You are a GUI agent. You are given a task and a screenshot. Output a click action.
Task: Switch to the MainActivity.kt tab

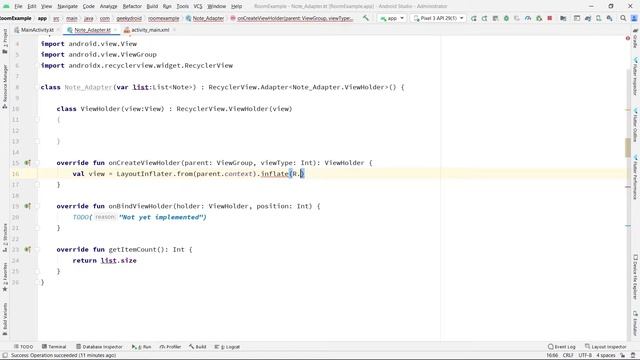point(37,30)
